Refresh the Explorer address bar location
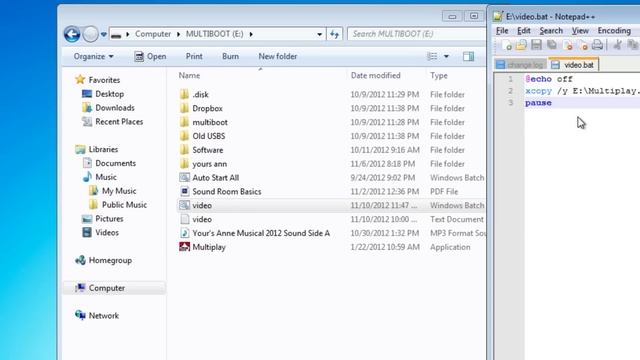 click(335, 34)
